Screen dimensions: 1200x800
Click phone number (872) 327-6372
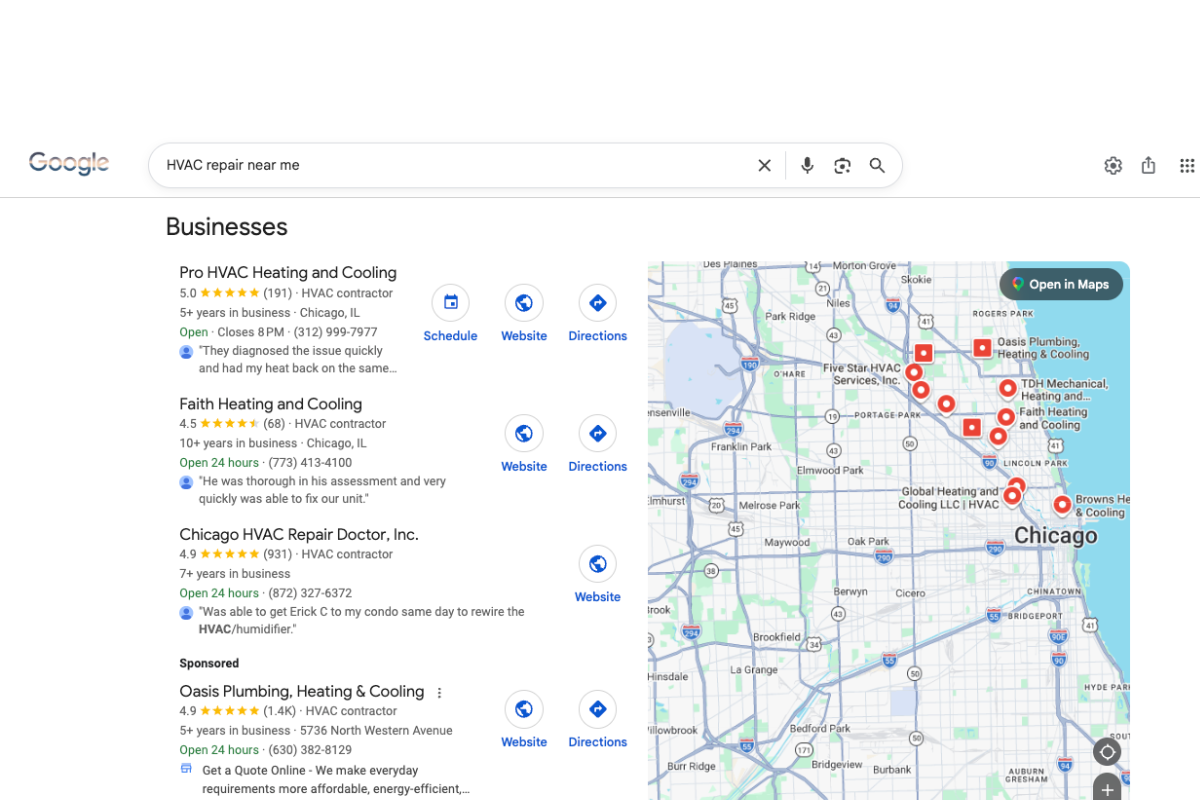click(x=310, y=593)
